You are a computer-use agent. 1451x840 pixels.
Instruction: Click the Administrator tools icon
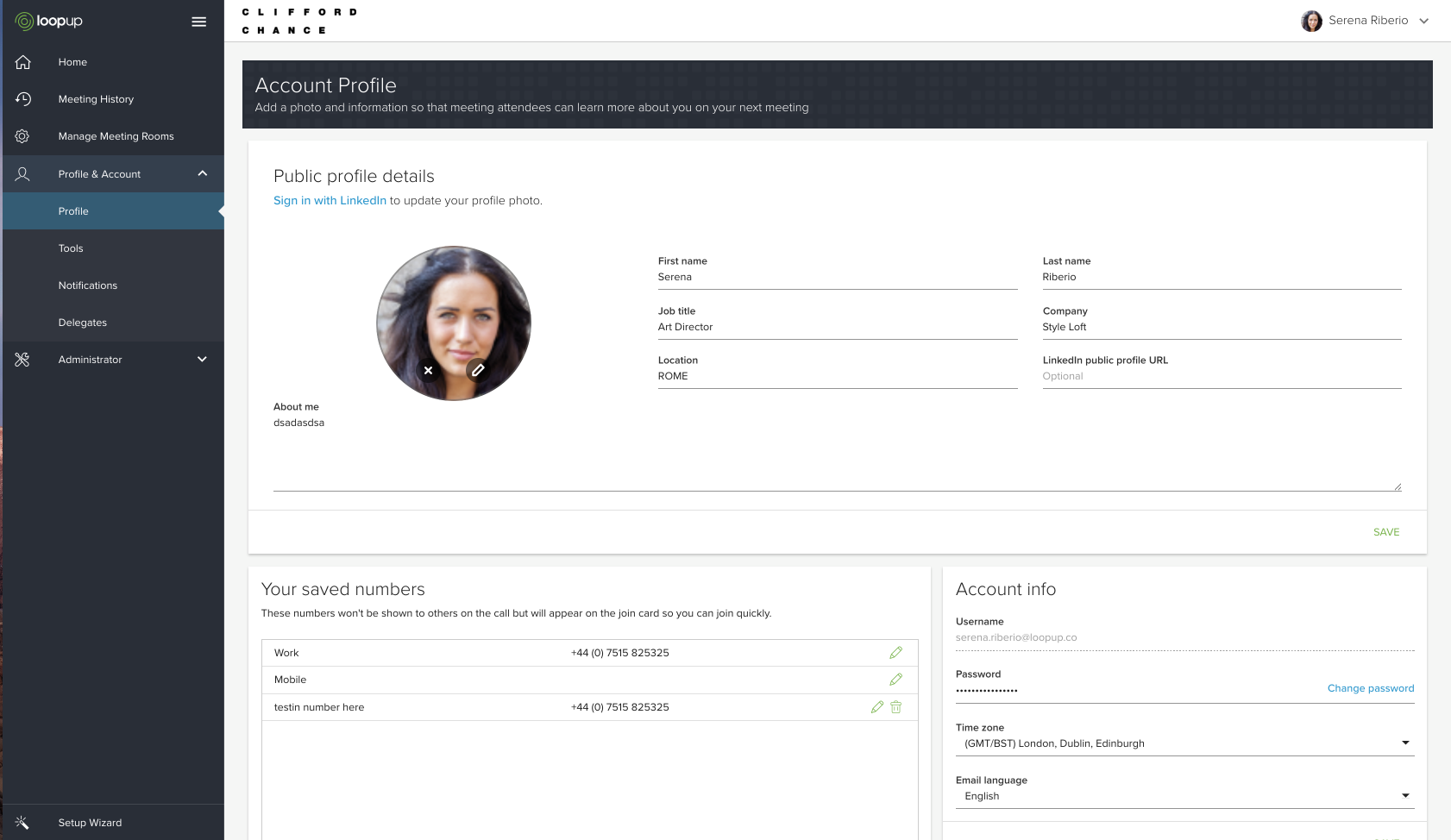[22, 360]
